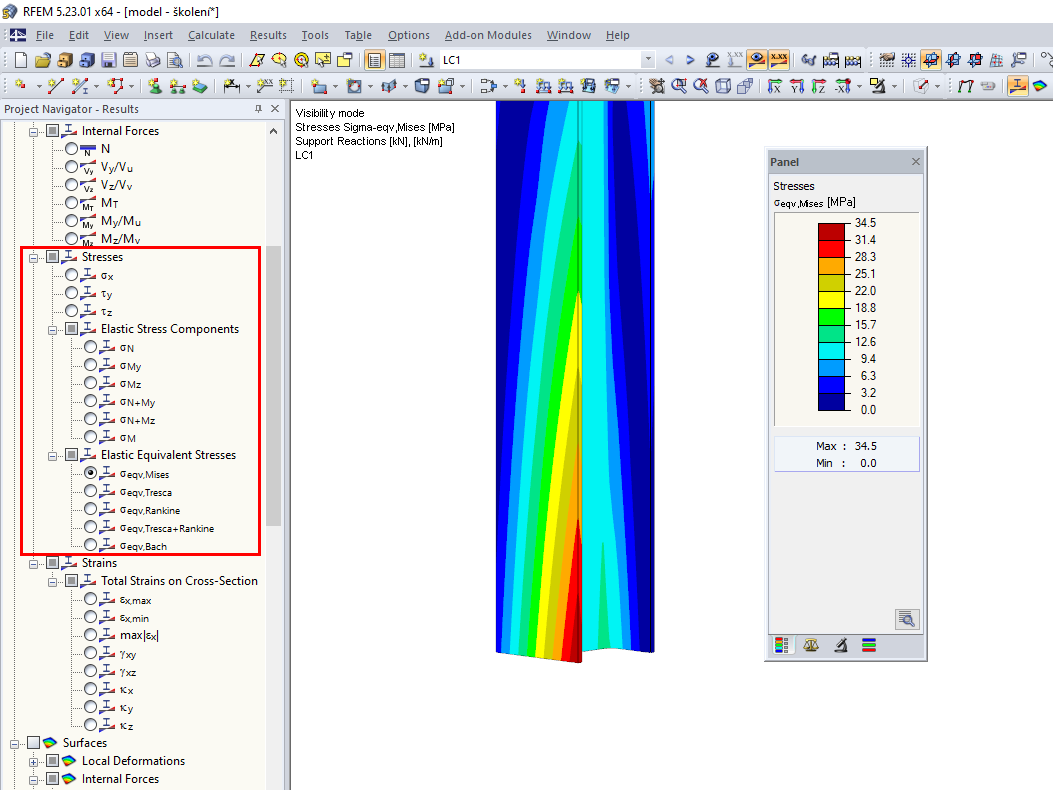
Task: Select the σx stress radio button
Action: click(x=72, y=275)
